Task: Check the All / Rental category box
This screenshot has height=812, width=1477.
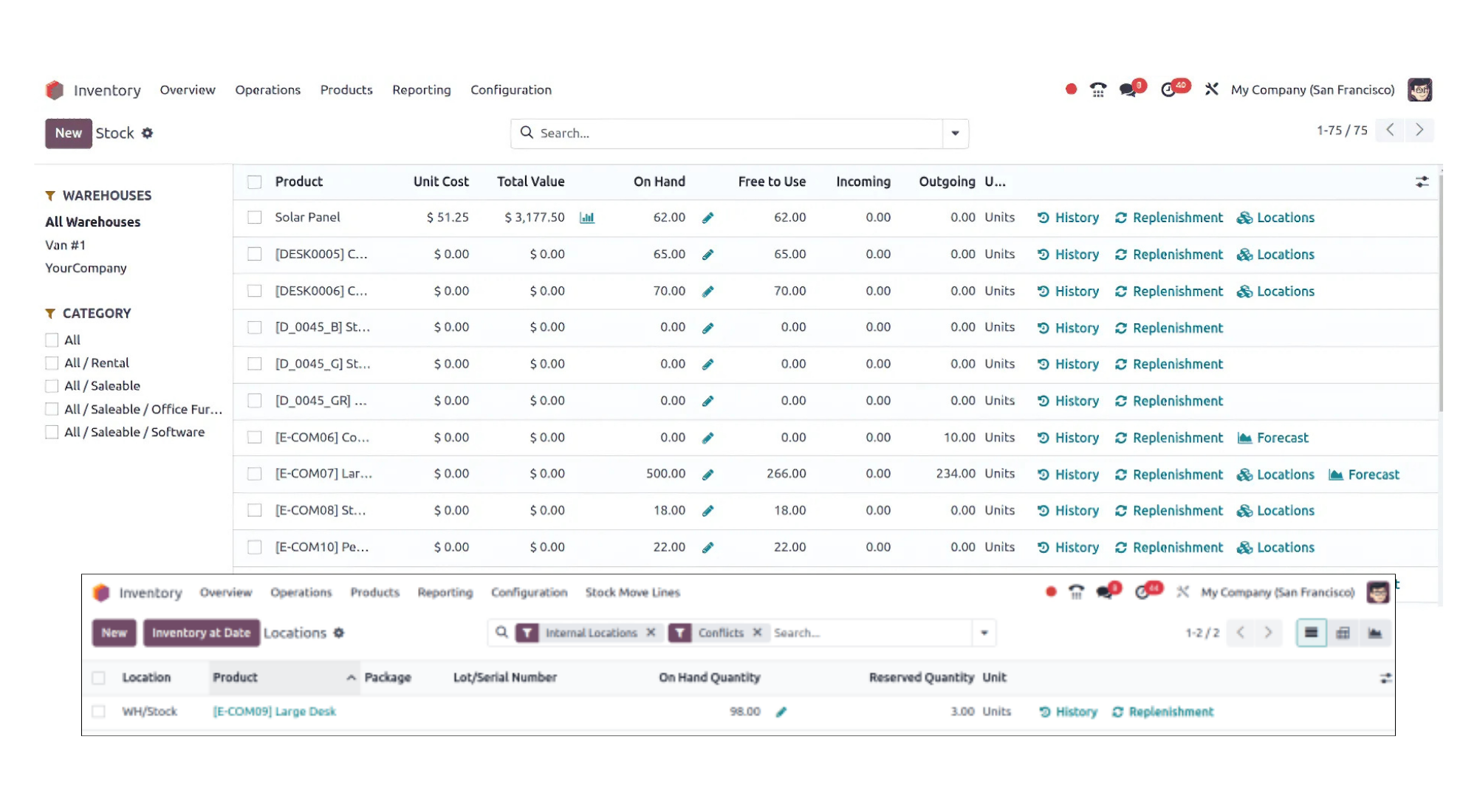Action: pyautogui.click(x=52, y=363)
